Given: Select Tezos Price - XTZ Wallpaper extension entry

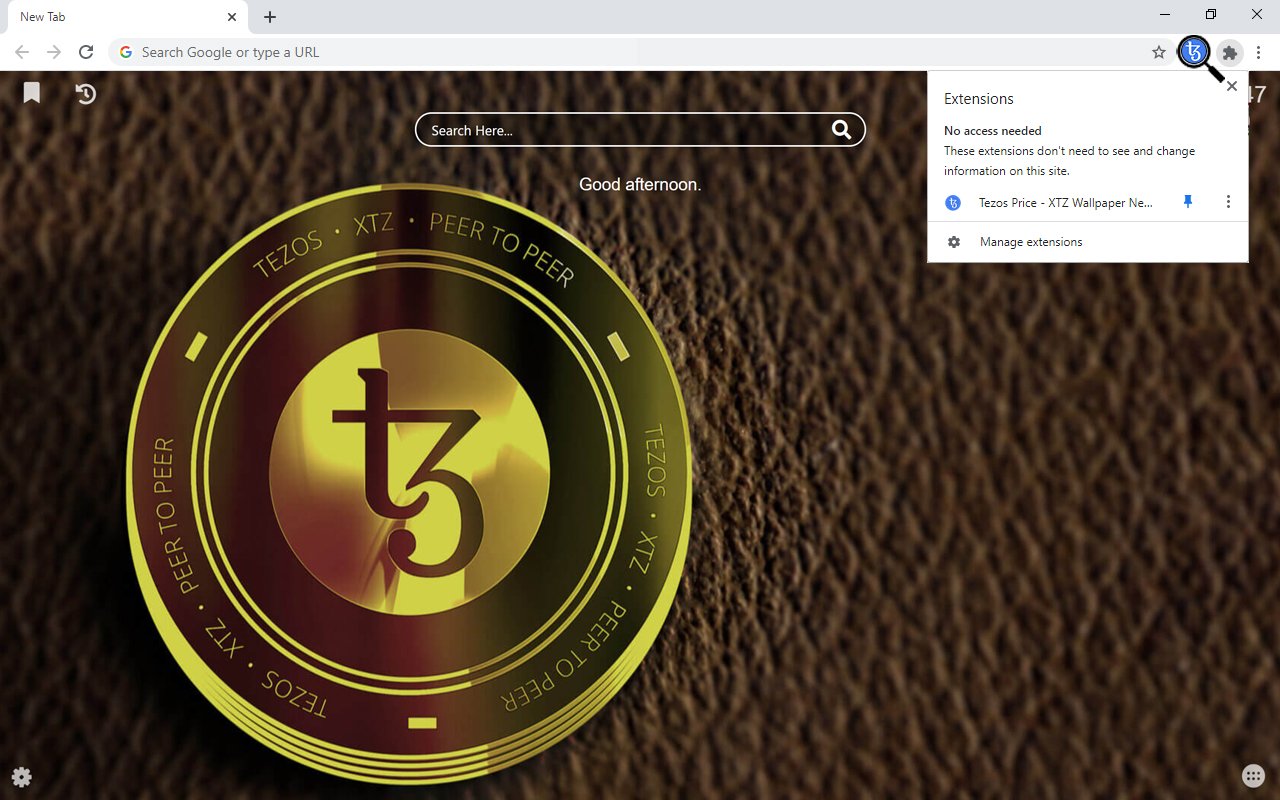Looking at the screenshot, I should (x=1065, y=202).
